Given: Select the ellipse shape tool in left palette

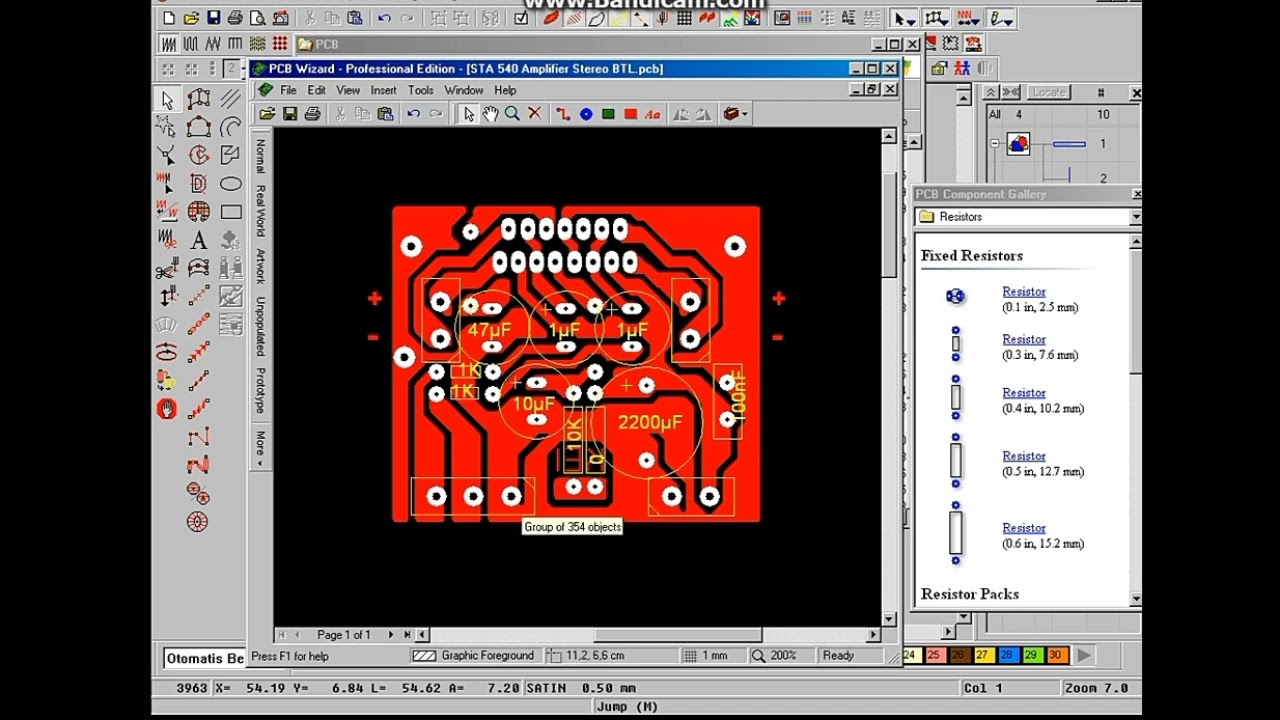Looking at the screenshot, I should [x=230, y=184].
